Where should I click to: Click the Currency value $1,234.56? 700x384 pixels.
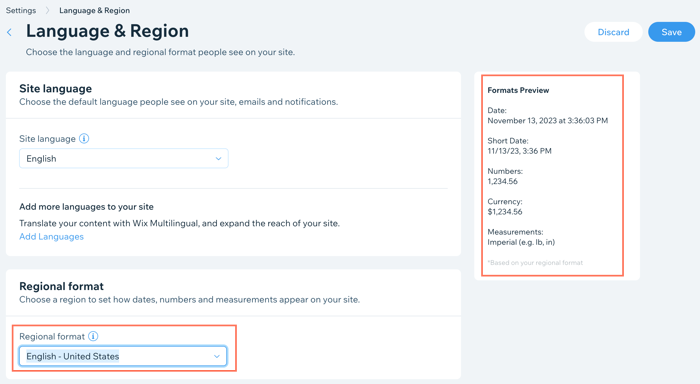click(x=505, y=212)
